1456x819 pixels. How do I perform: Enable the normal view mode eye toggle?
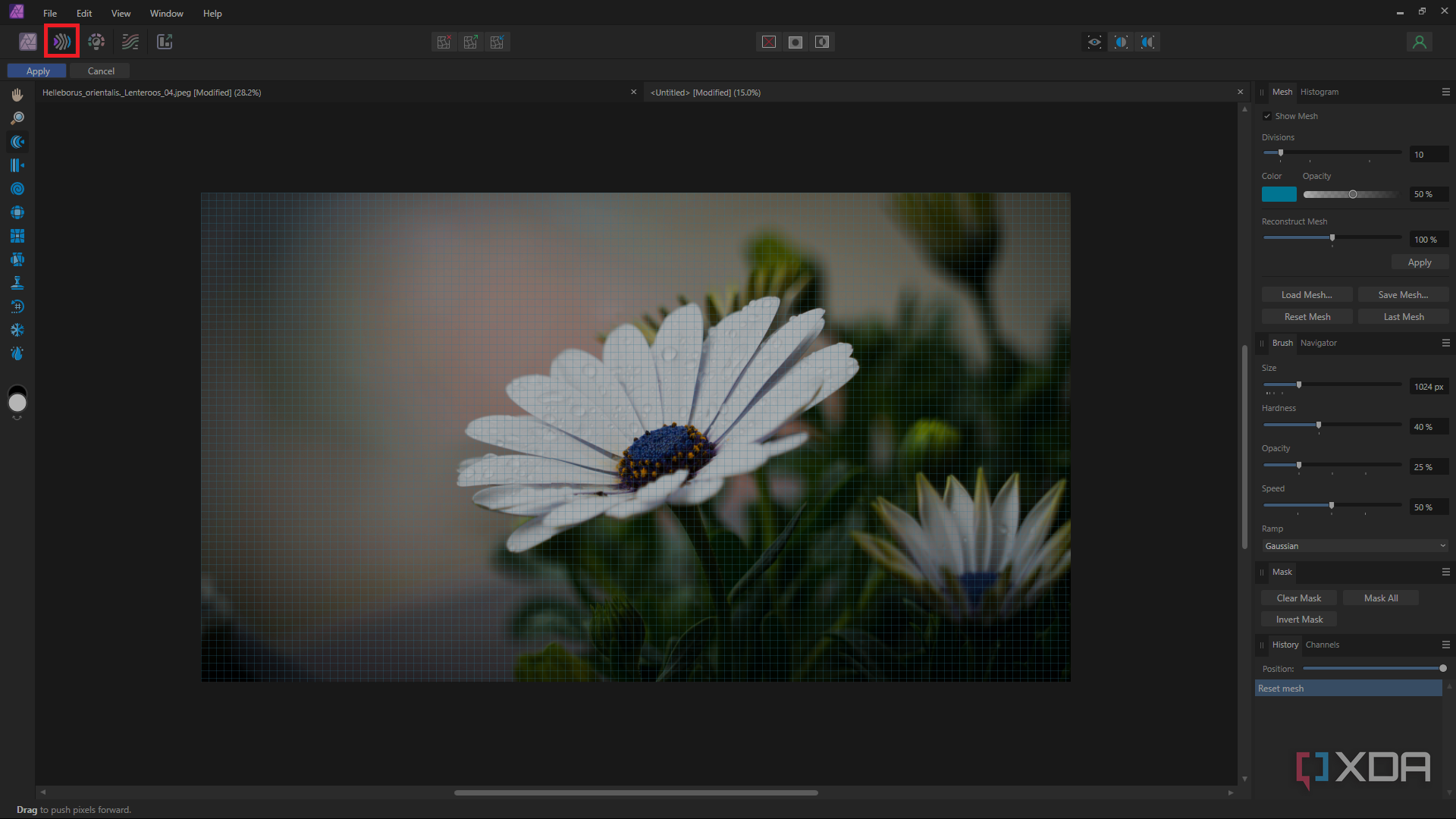point(1094,42)
